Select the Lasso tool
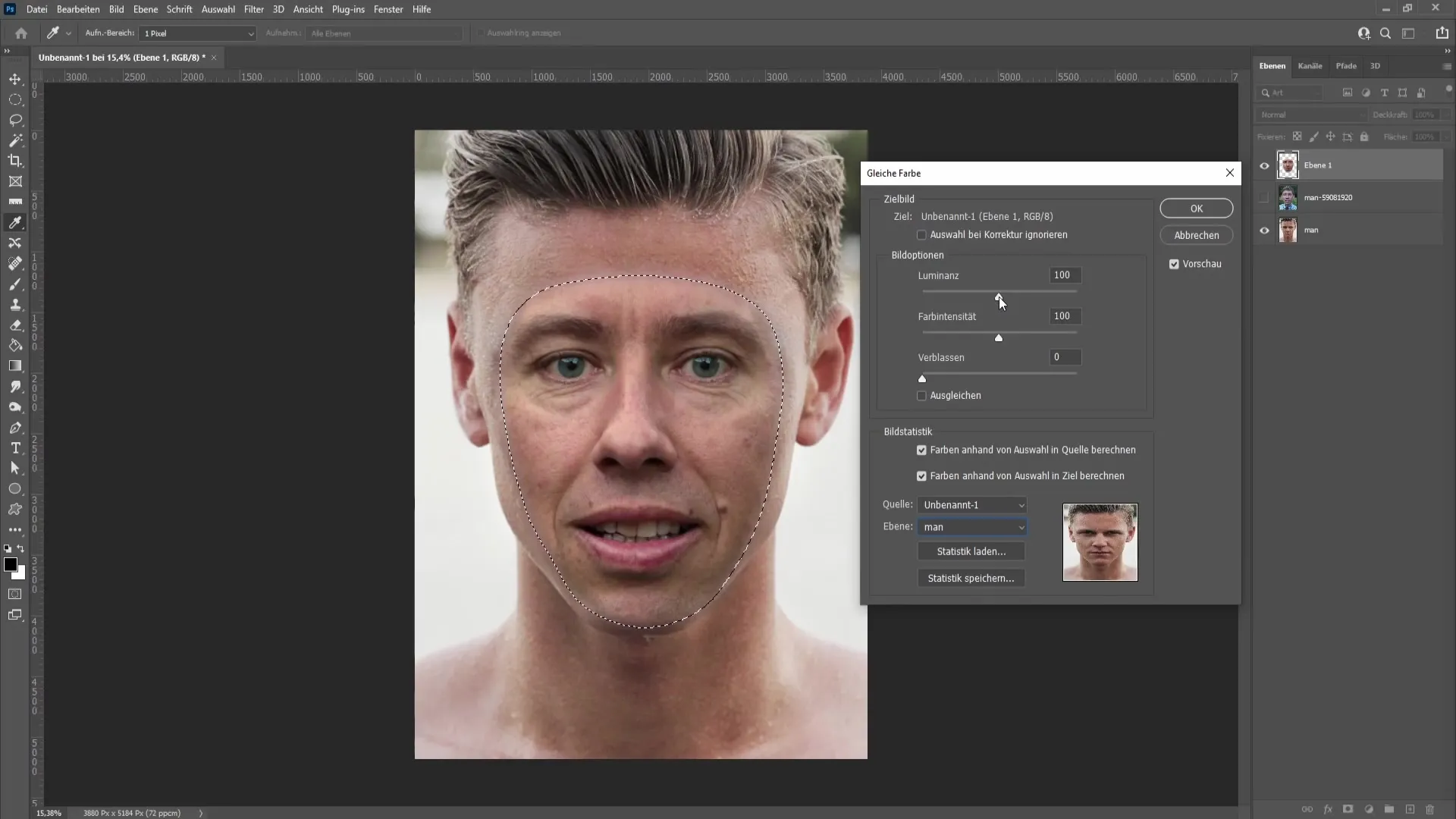1456x819 pixels. click(x=15, y=120)
